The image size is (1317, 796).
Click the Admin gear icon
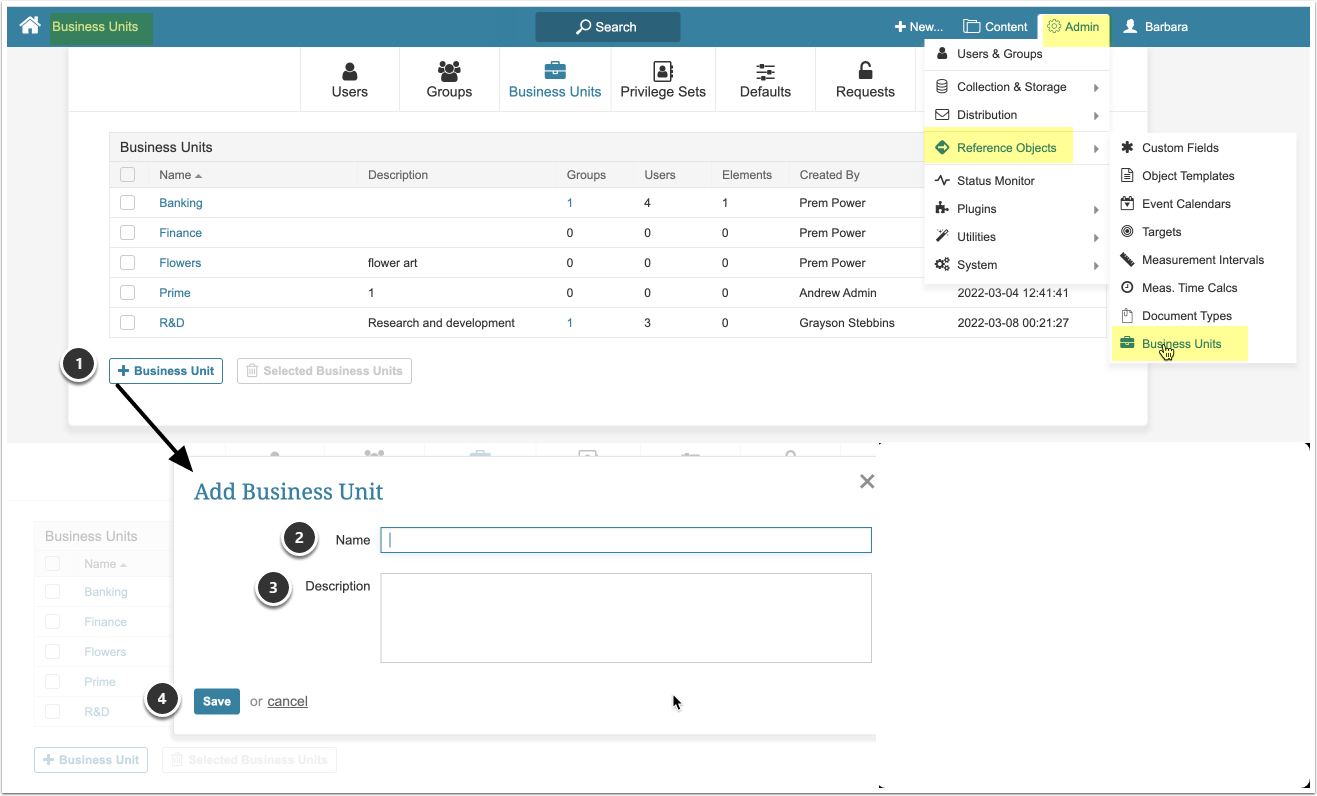pos(1054,27)
